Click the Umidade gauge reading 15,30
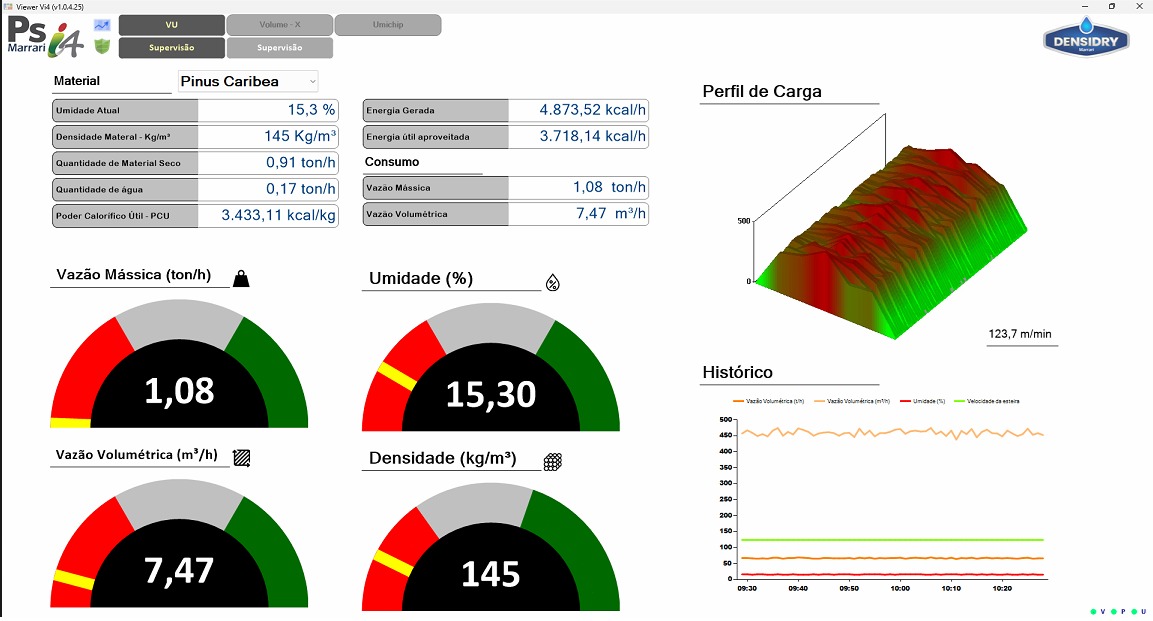 (490, 367)
